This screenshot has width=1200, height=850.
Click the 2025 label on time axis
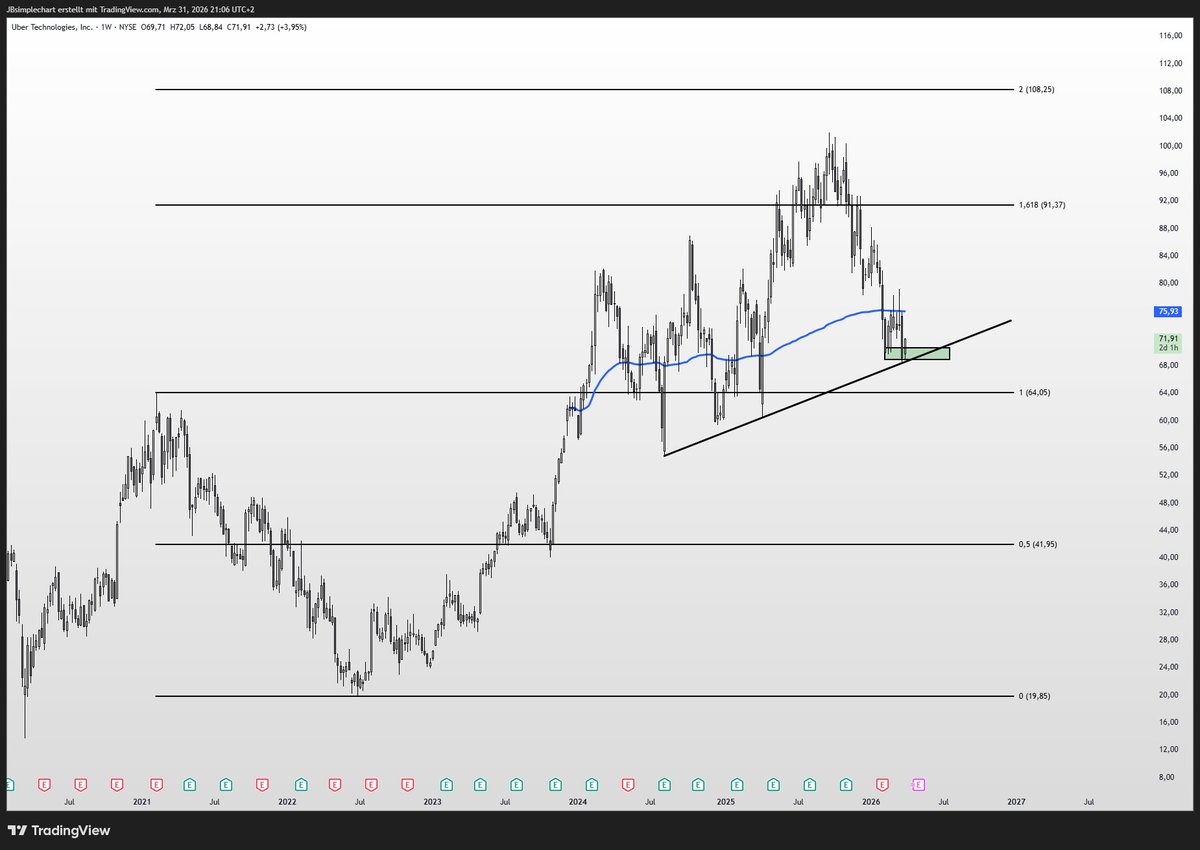coord(725,802)
